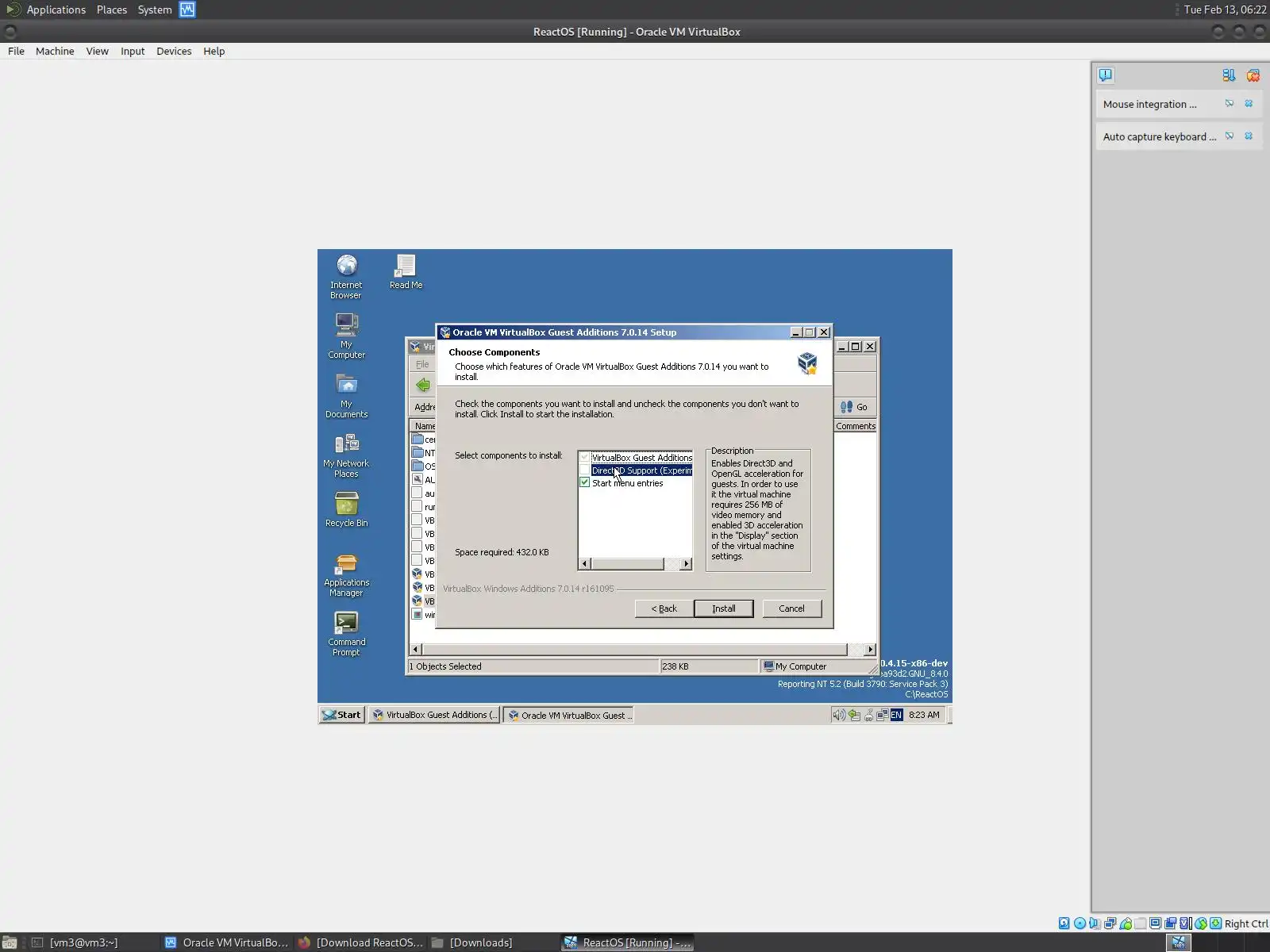Select the My Computer desktop icon
This screenshot has height=952, width=1270.
tap(346, 336)
